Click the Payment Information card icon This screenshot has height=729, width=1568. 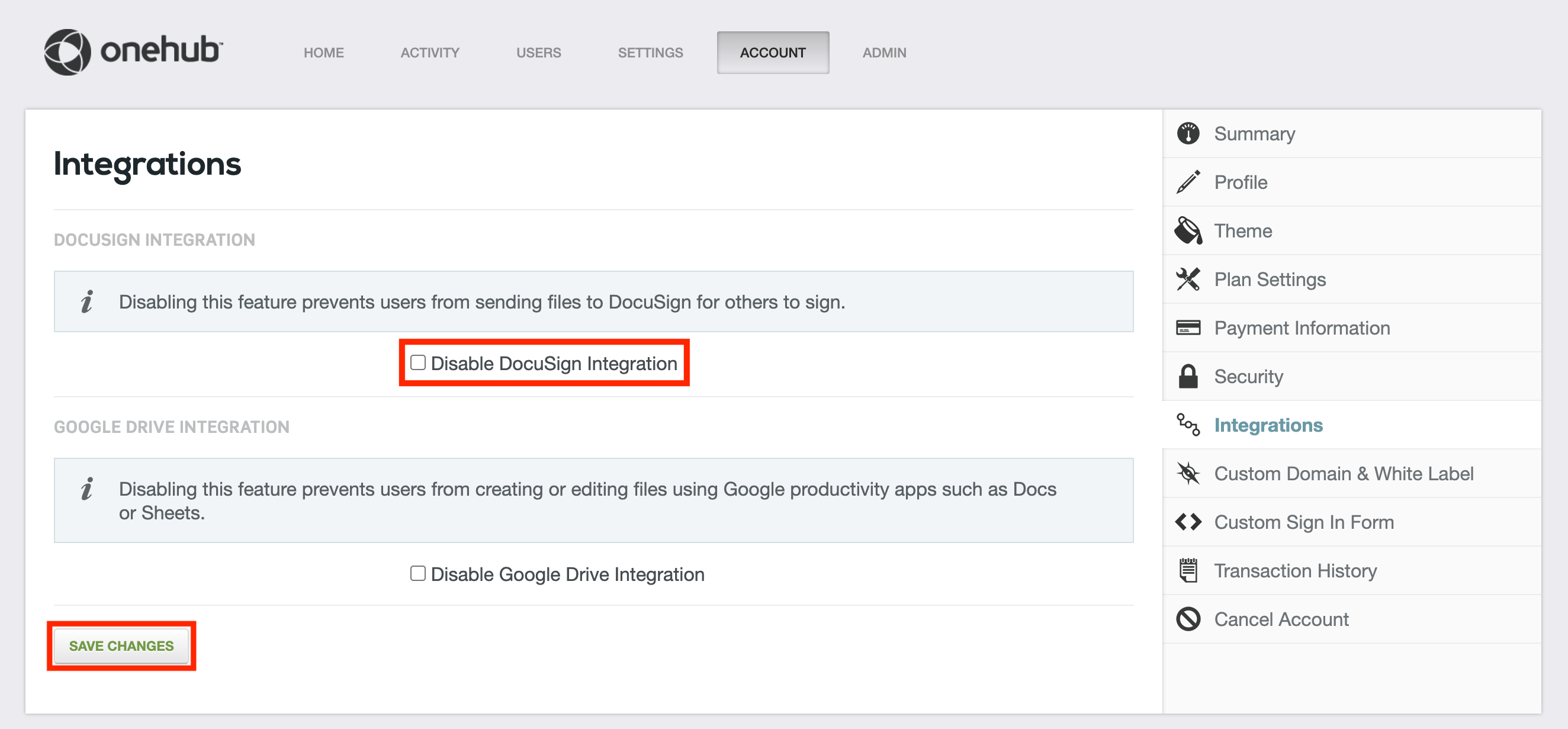click(x=1188, y=328)
